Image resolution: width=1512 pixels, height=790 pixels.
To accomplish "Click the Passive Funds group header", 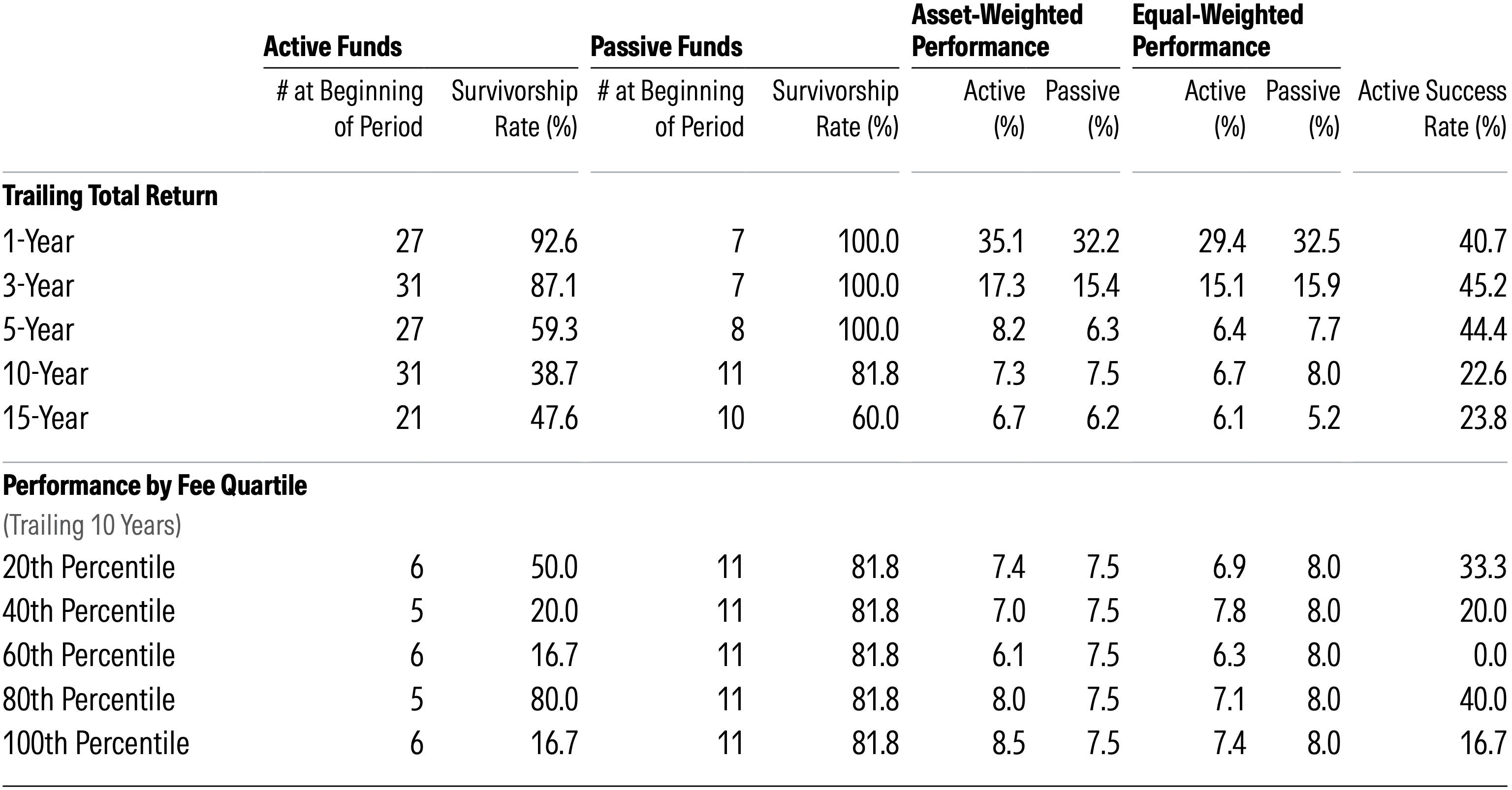I will pyautogui.click(x=666, y=46).
